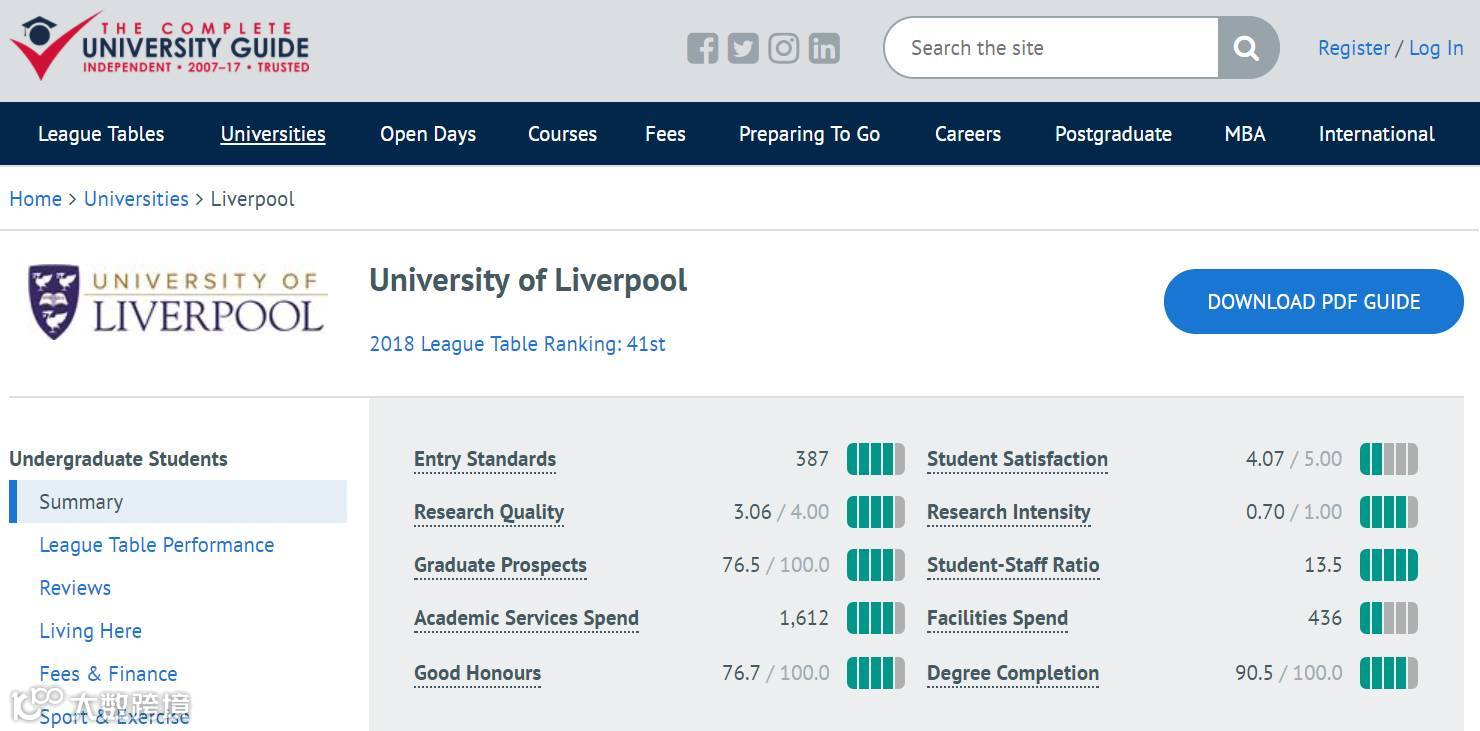
Task: Click the Facilities Spend value 436
Action: tap(1325, 618)
